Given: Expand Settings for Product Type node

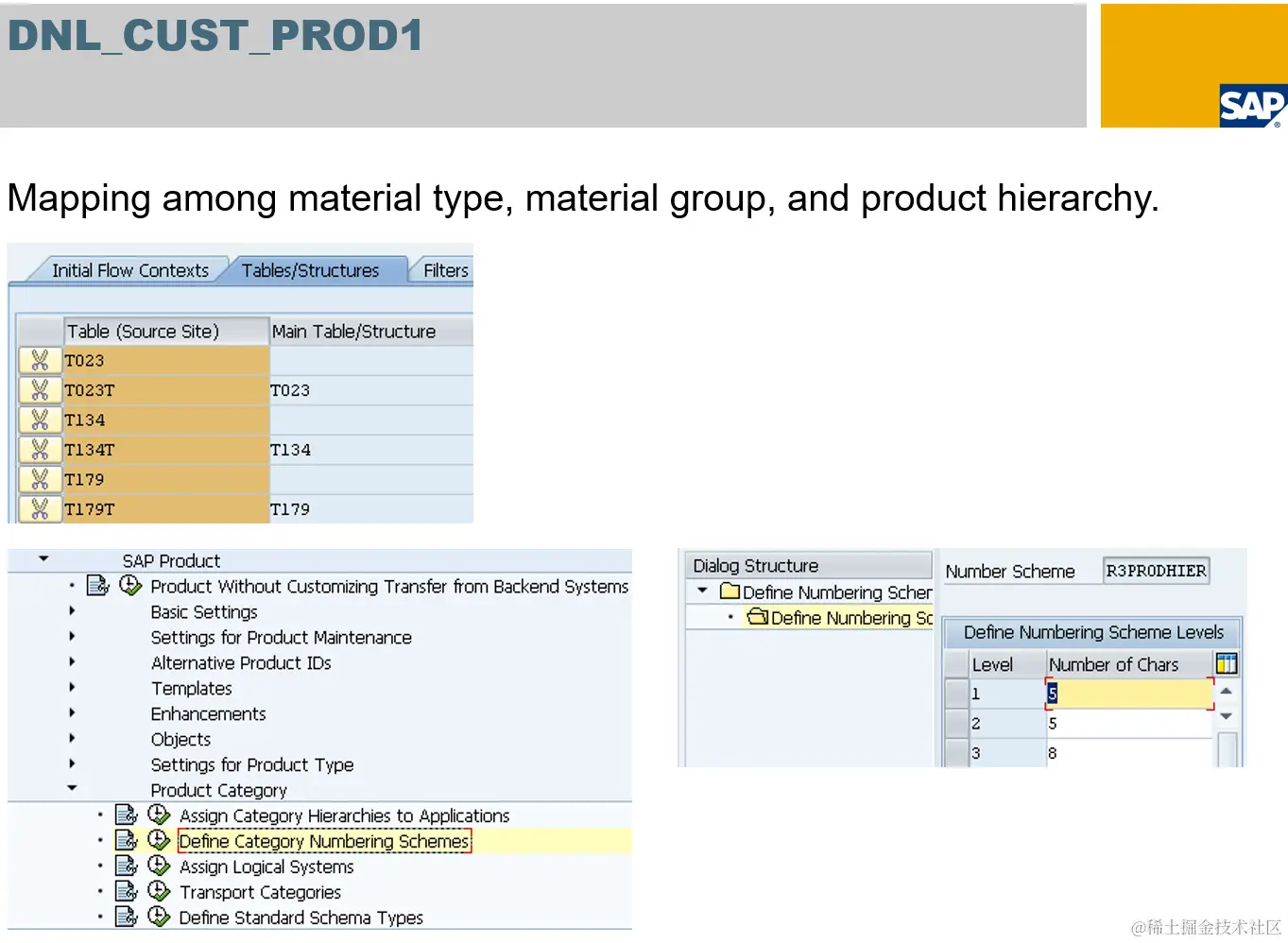Looking at the screenshot, I should (x=72, y=763).
